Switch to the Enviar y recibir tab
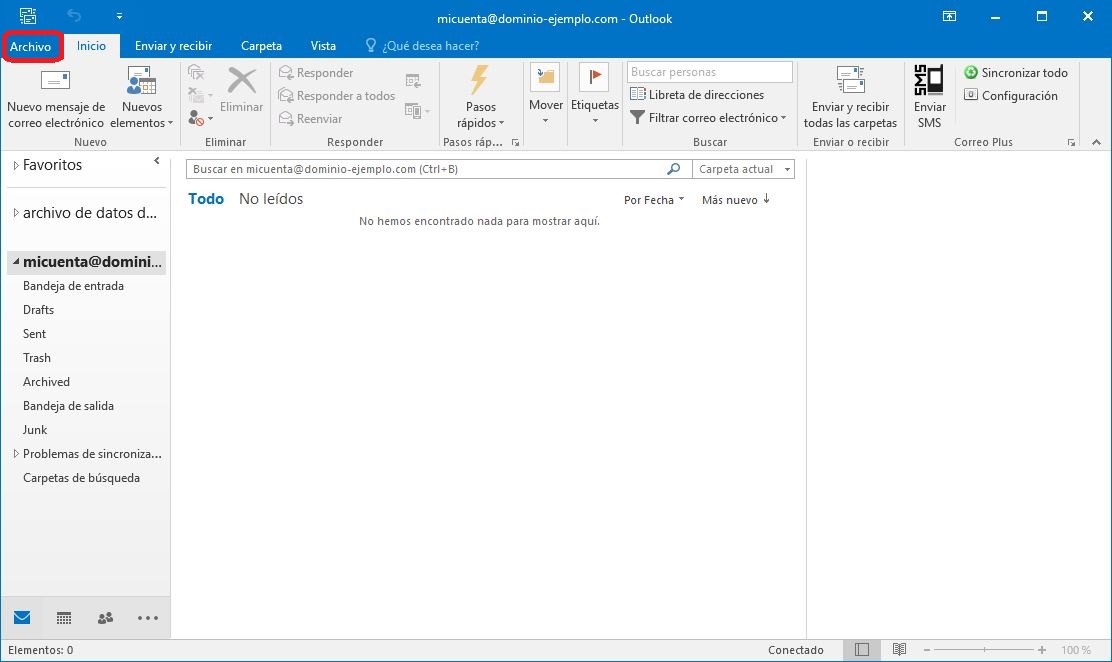This screenshot has height=662, width=1112. (174, 45)
